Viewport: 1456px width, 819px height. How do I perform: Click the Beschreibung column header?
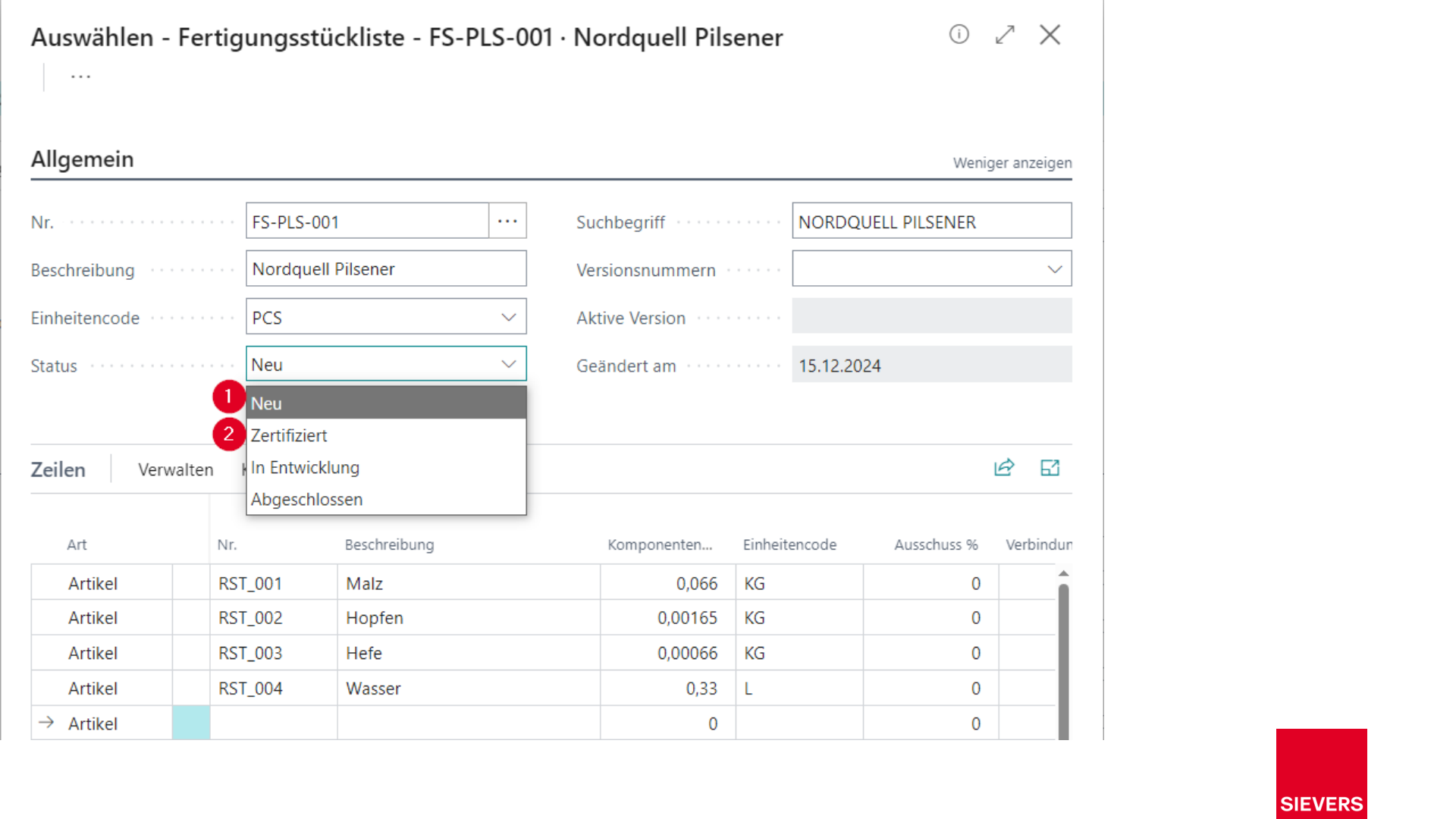(389, 544)
